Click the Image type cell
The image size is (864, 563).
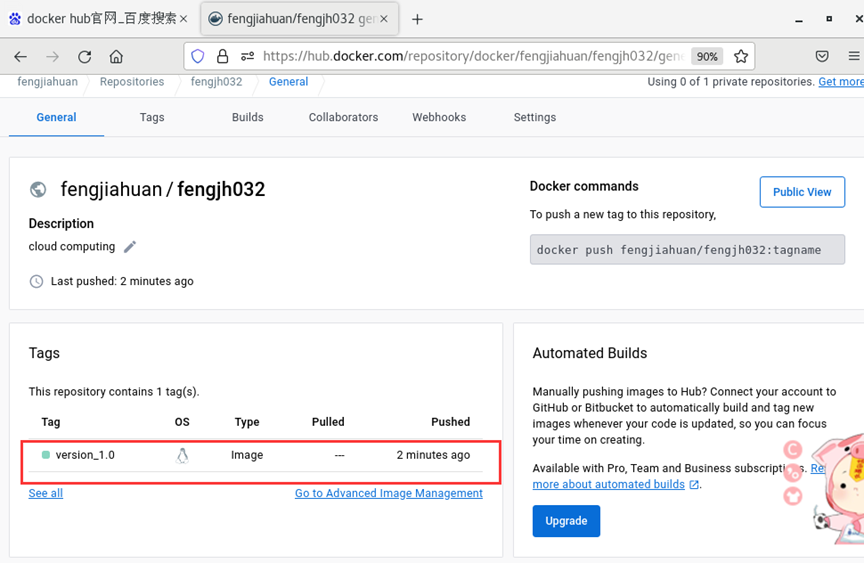247,455
